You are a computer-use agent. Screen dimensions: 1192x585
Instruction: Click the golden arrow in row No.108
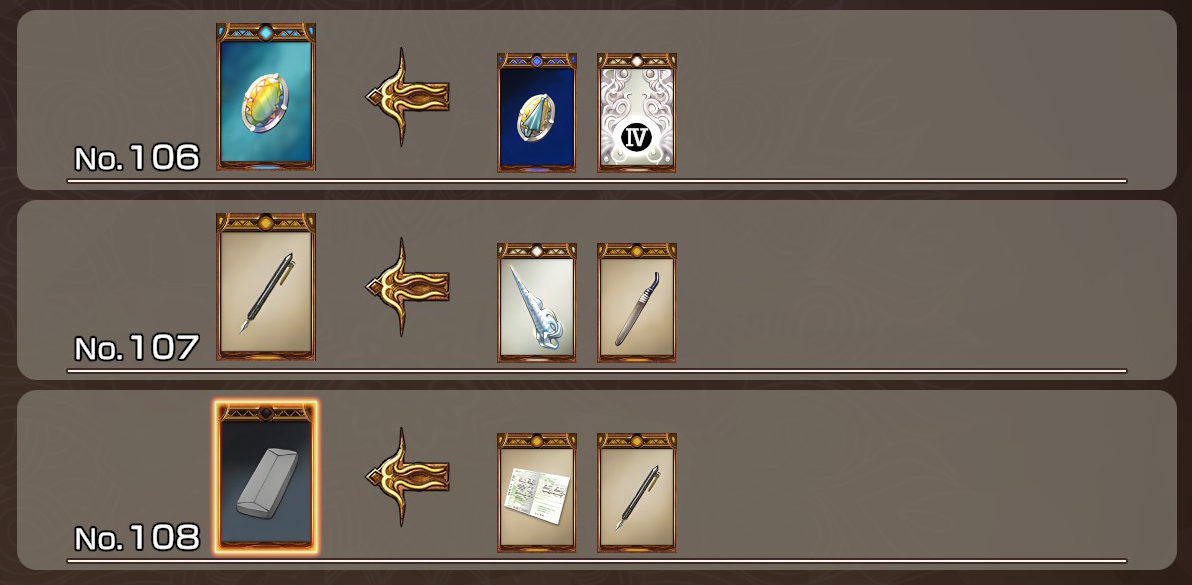[407, 476]
